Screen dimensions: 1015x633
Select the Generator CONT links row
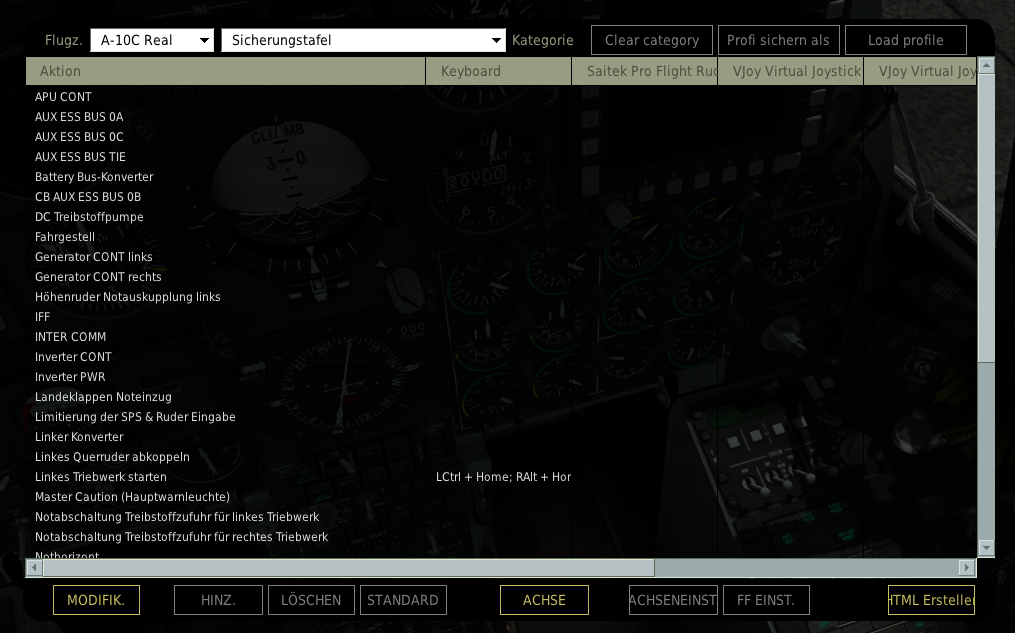(x=501, y=257)
